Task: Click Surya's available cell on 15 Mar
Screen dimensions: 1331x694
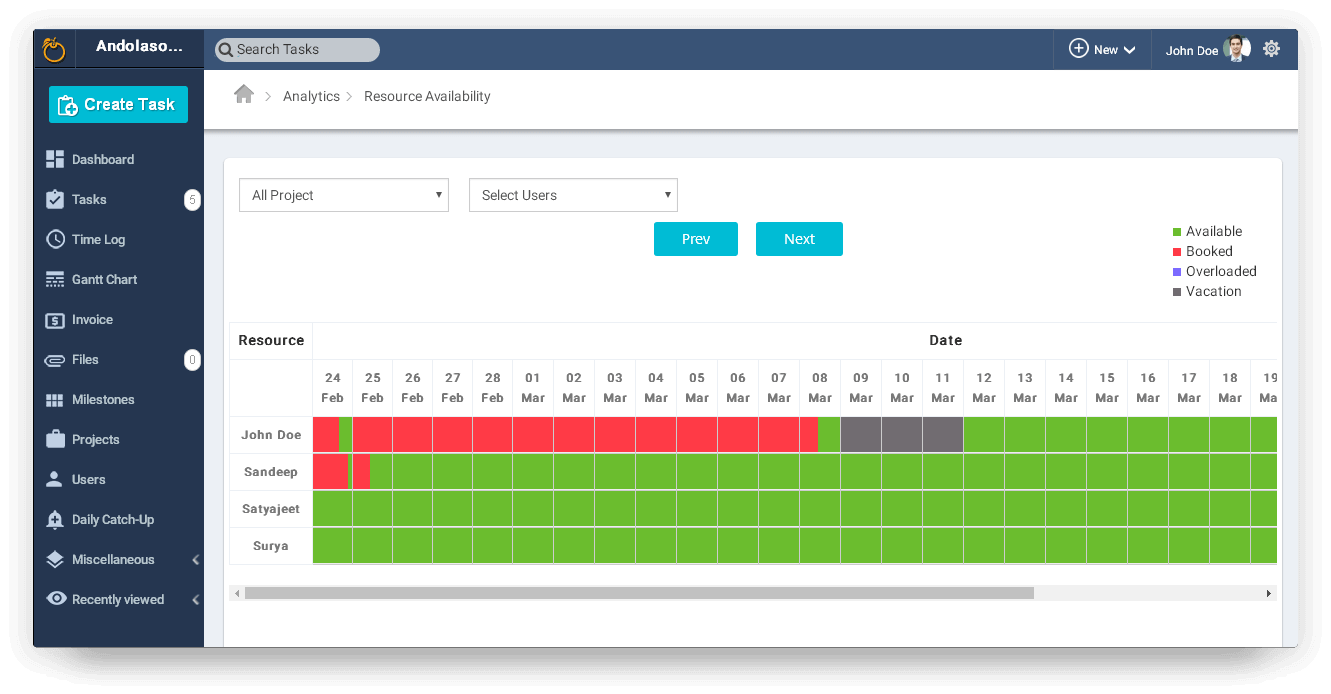Action: (1107, 546)
